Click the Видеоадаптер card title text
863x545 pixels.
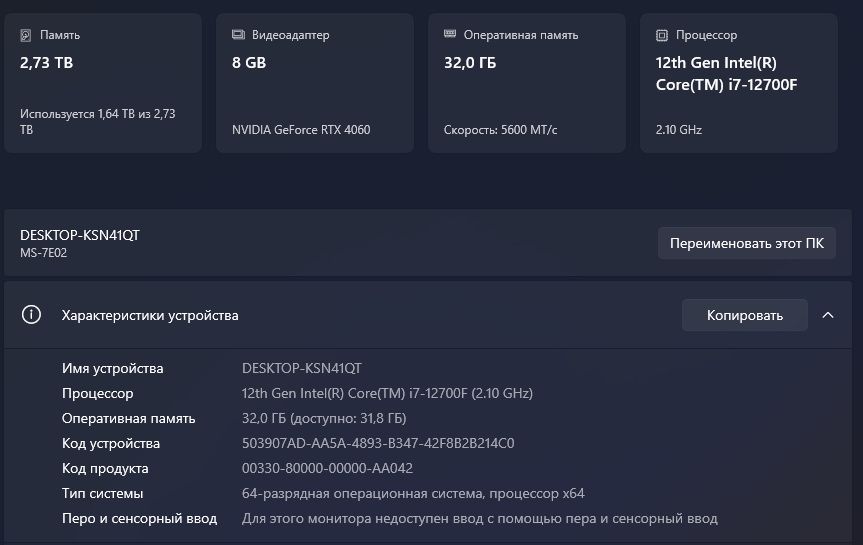291,35
